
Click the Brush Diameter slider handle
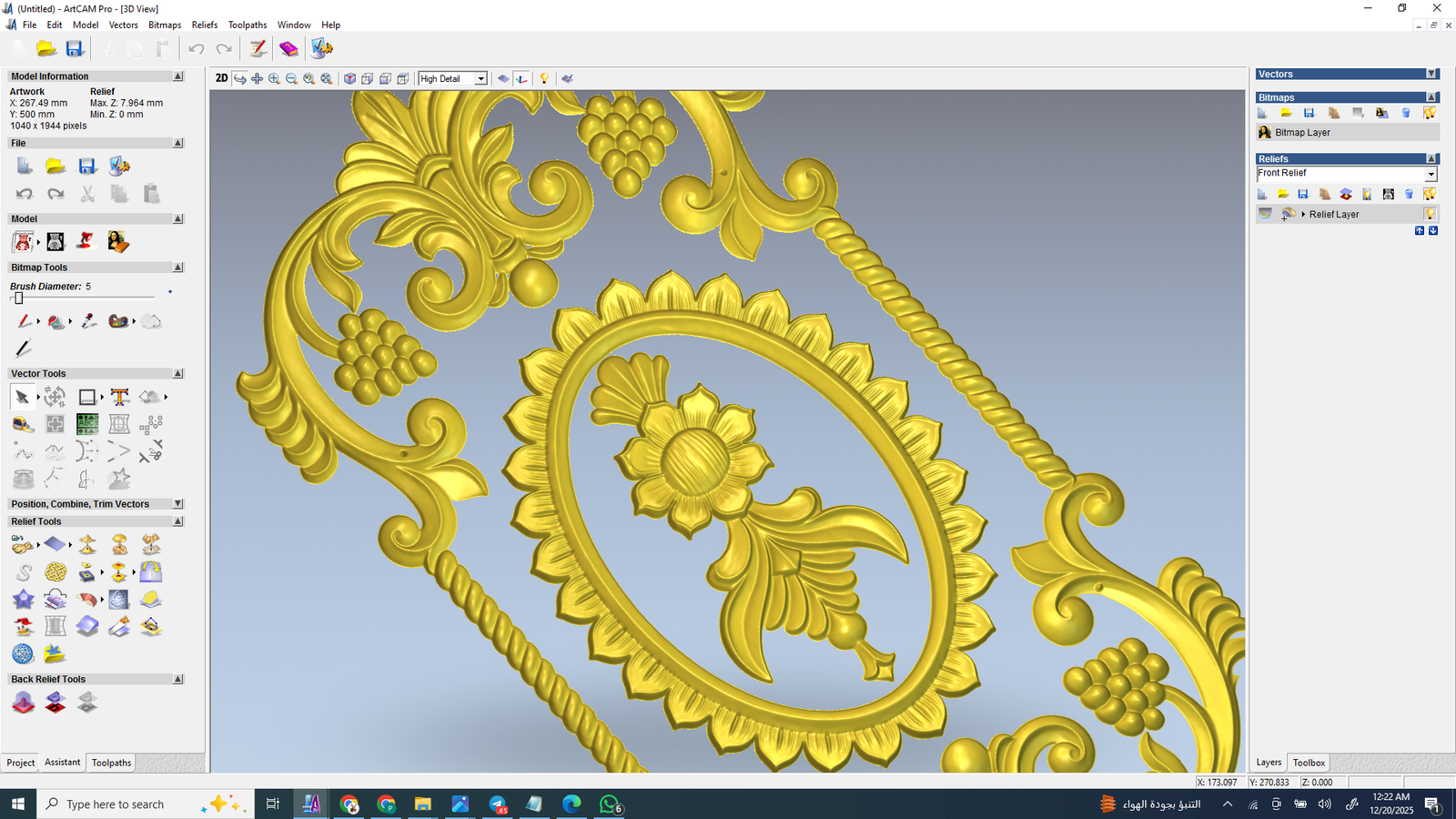coord(18,298)
